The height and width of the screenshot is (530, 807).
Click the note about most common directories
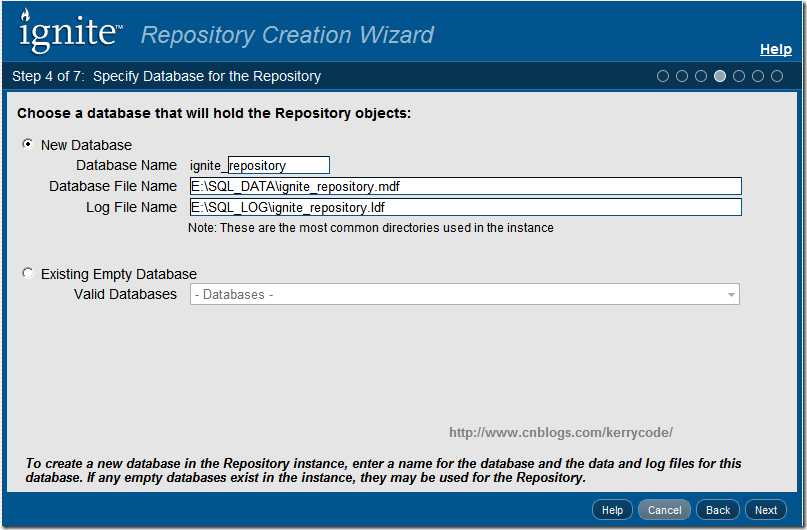click(x=371, y=227)
